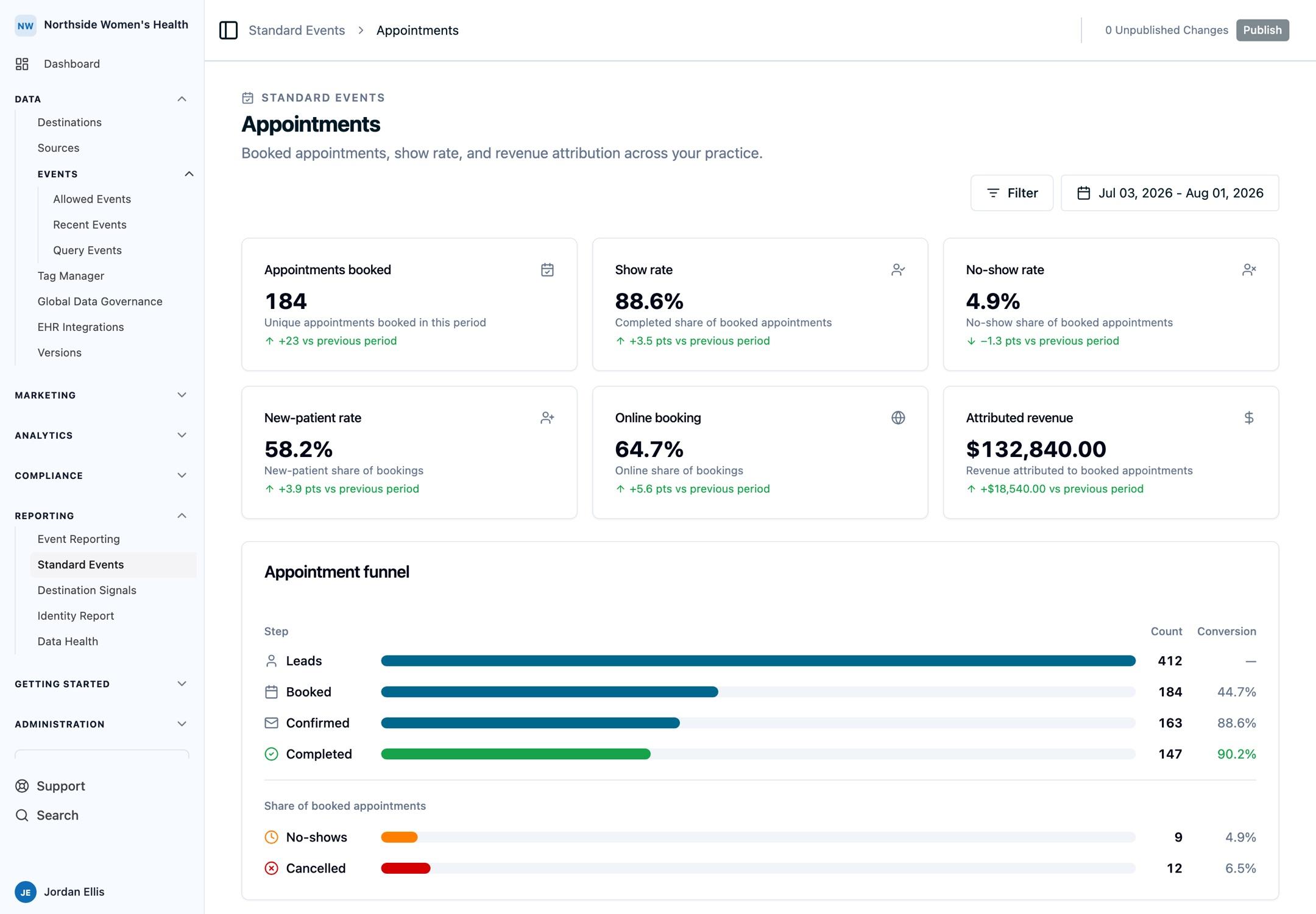This screenshot has height=914, width=1316.
Task: Open Sources in the sidebar
Action: pyautogui.click(x=58, y=148)
